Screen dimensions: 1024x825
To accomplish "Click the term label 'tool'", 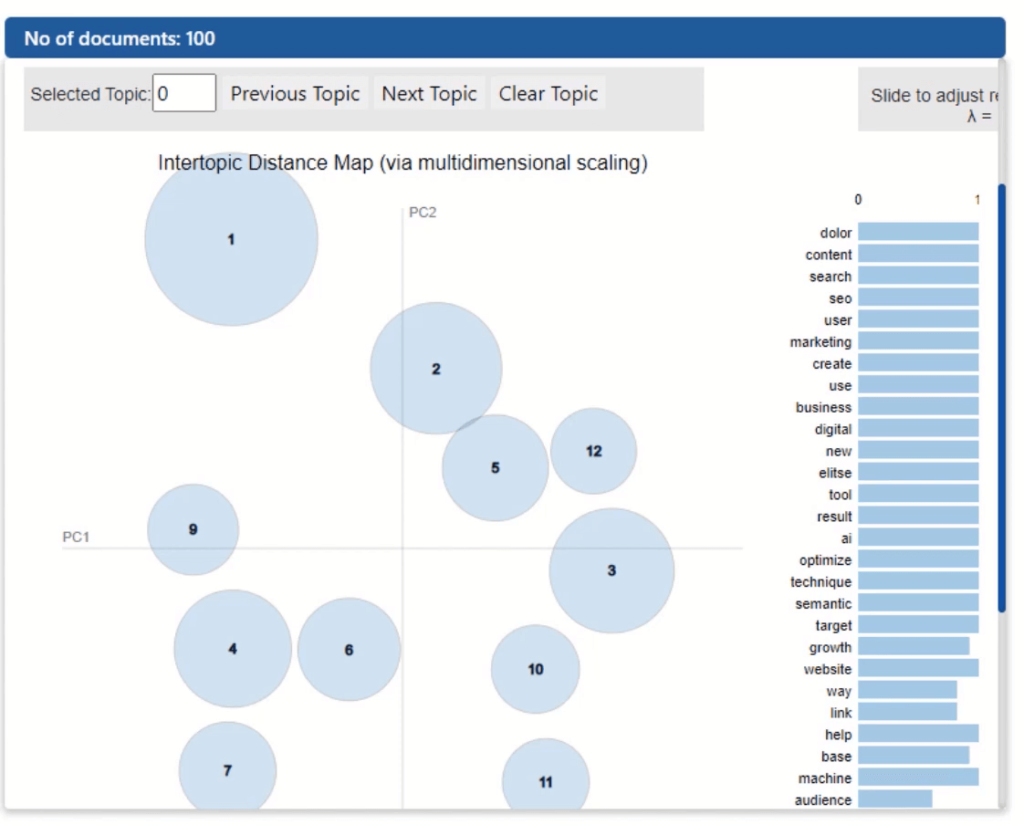I will (840, 494).
